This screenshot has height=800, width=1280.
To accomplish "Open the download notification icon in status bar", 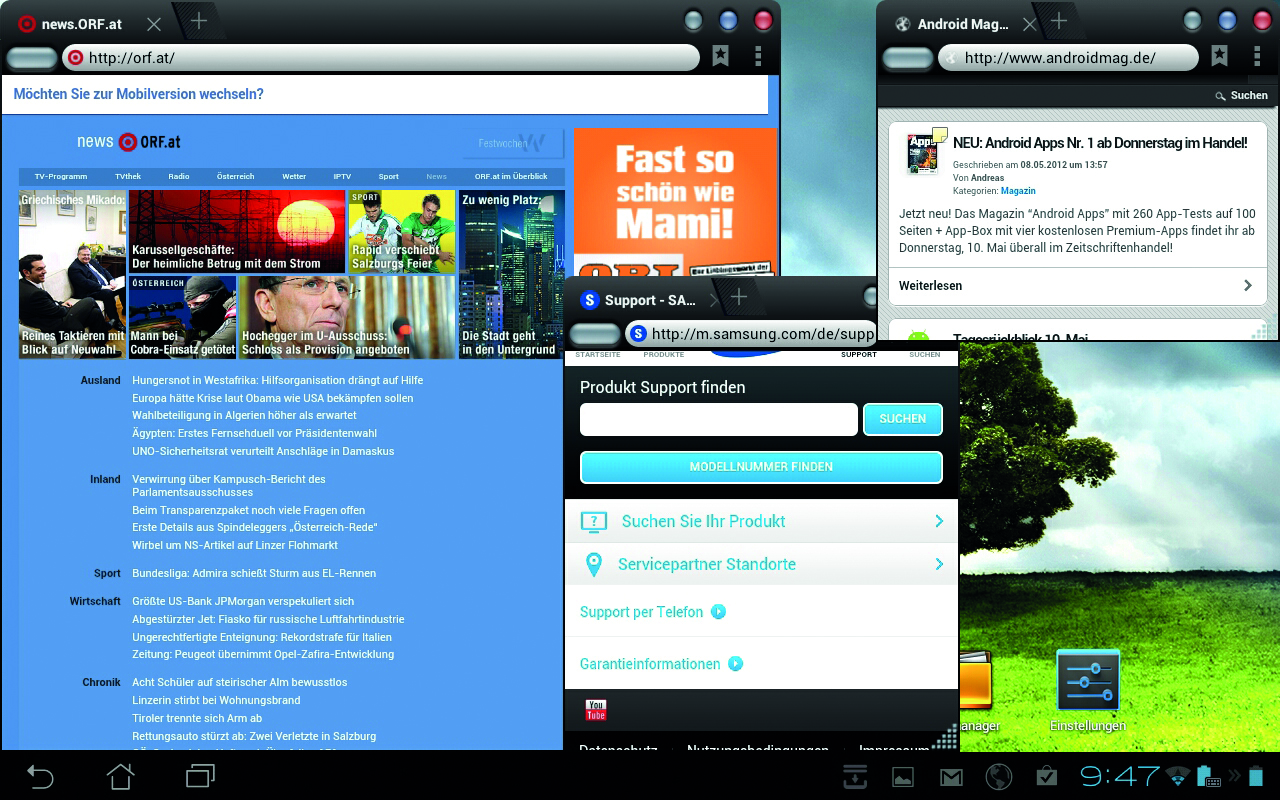I will [855, 776].
